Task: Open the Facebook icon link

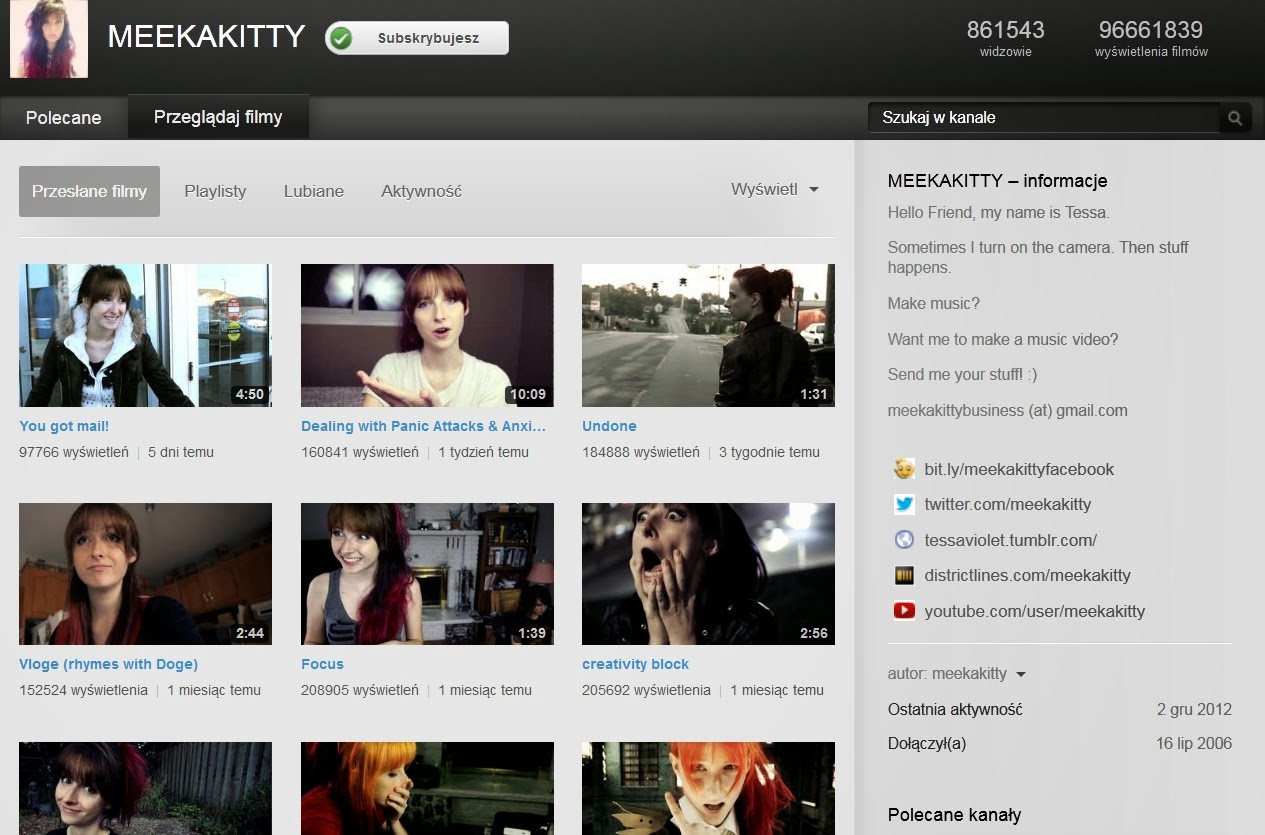Action: (x=904, y=469)
